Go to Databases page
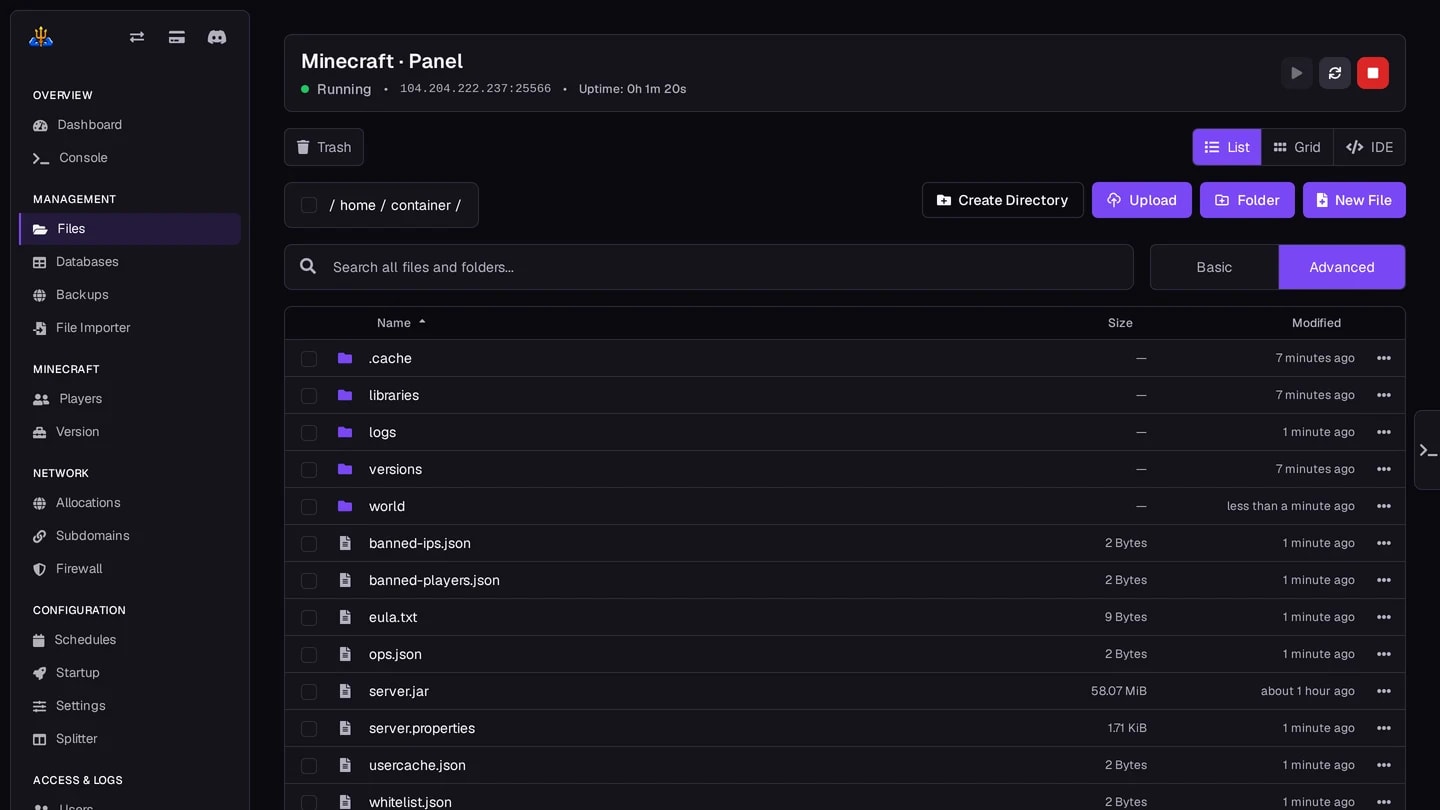 [130, 262]
